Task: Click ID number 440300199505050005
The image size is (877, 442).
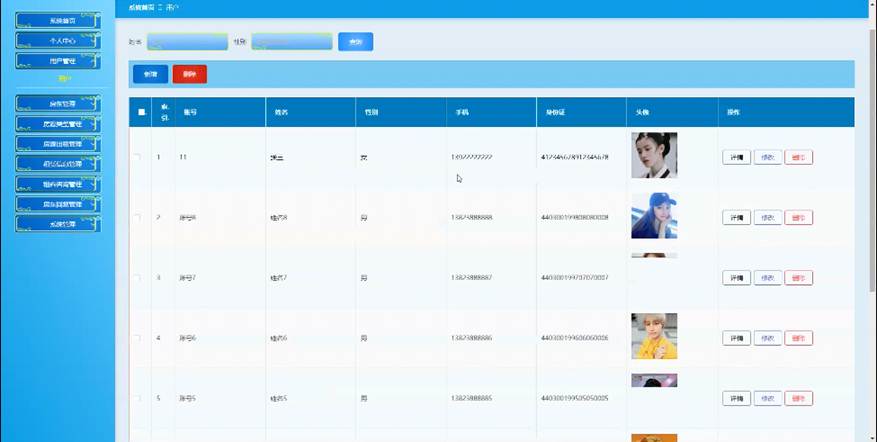Action: [x=574, y=398]
